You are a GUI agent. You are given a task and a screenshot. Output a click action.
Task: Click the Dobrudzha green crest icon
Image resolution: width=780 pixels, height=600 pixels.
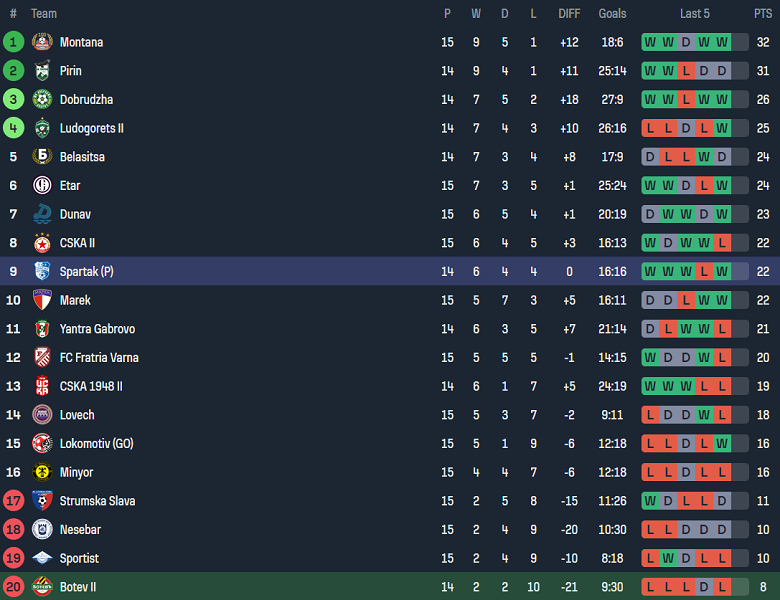[42, 100]
